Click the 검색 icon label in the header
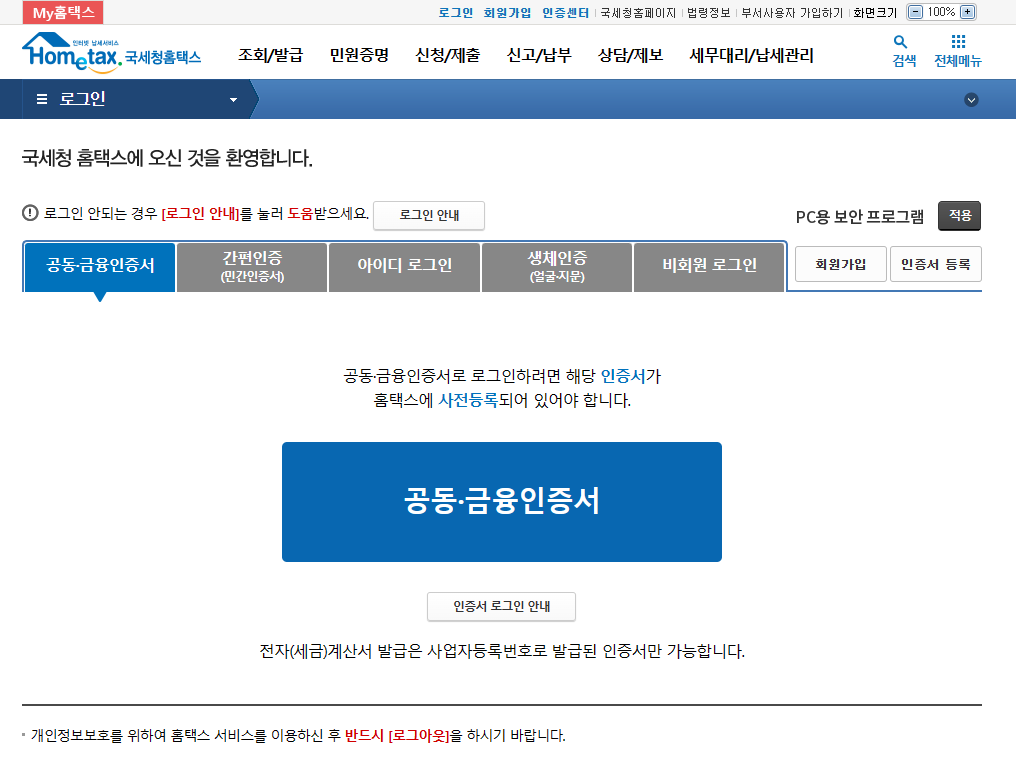This screenshot has height=784, width=1016. pyautogui.click(x=901, y=61)
